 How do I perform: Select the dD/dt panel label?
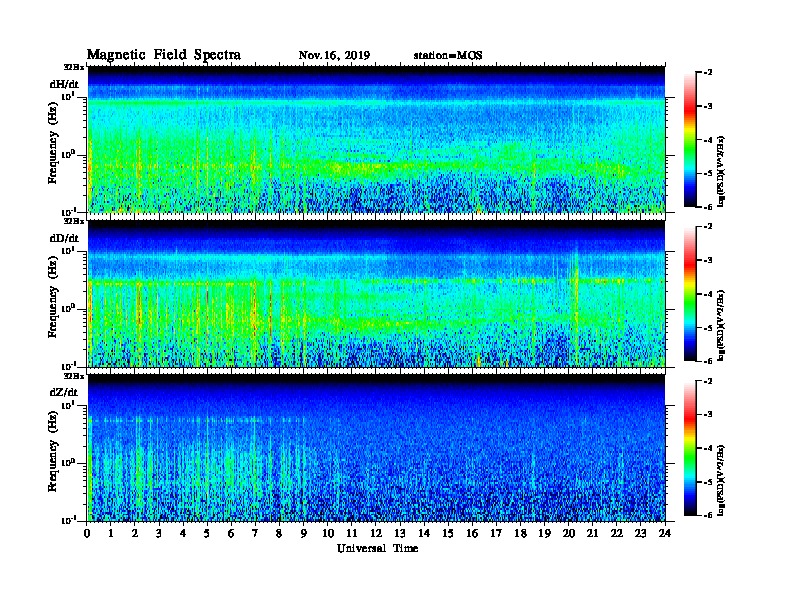(64, 238)
